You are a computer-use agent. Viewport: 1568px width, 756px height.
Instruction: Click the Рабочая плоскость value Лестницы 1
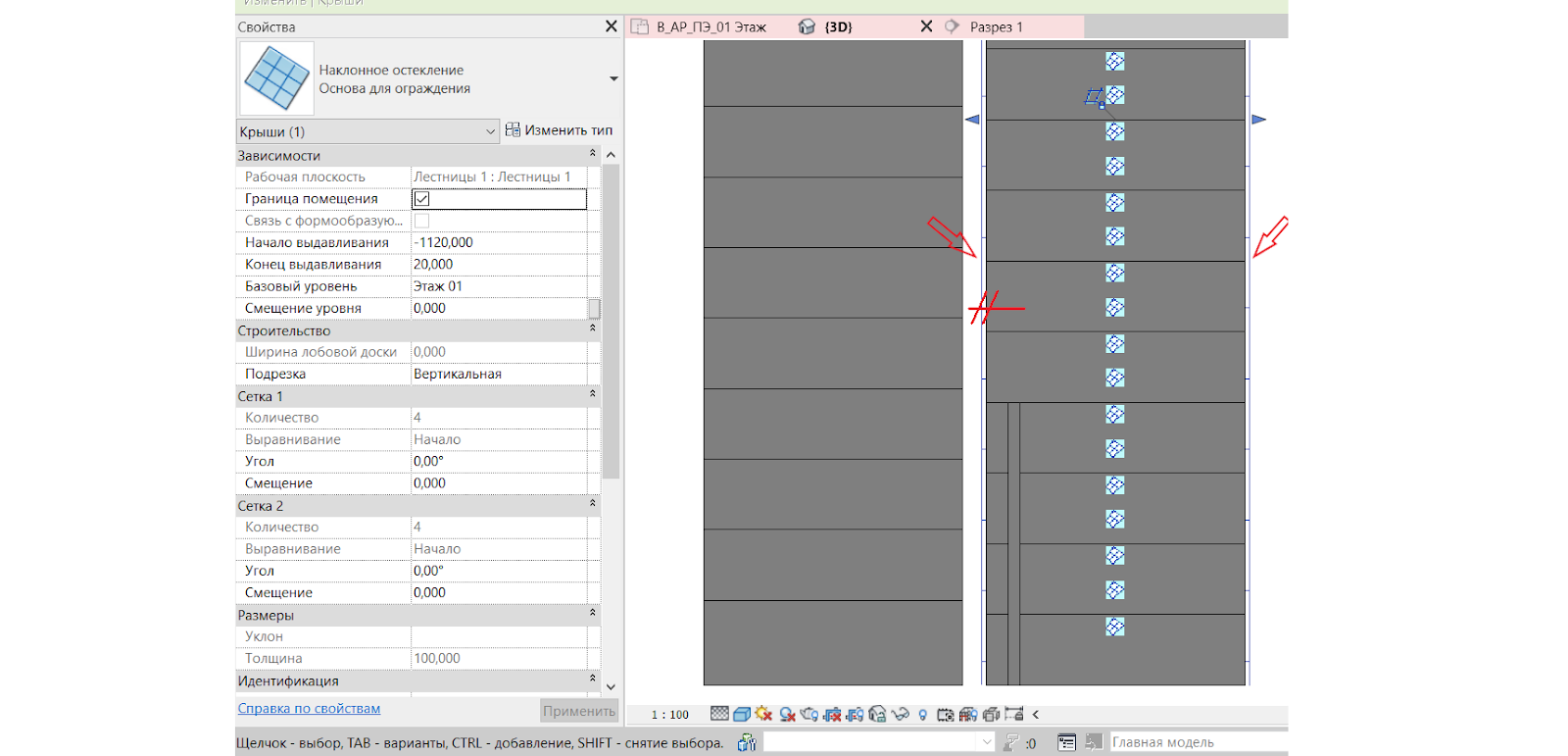pos(499,176)
